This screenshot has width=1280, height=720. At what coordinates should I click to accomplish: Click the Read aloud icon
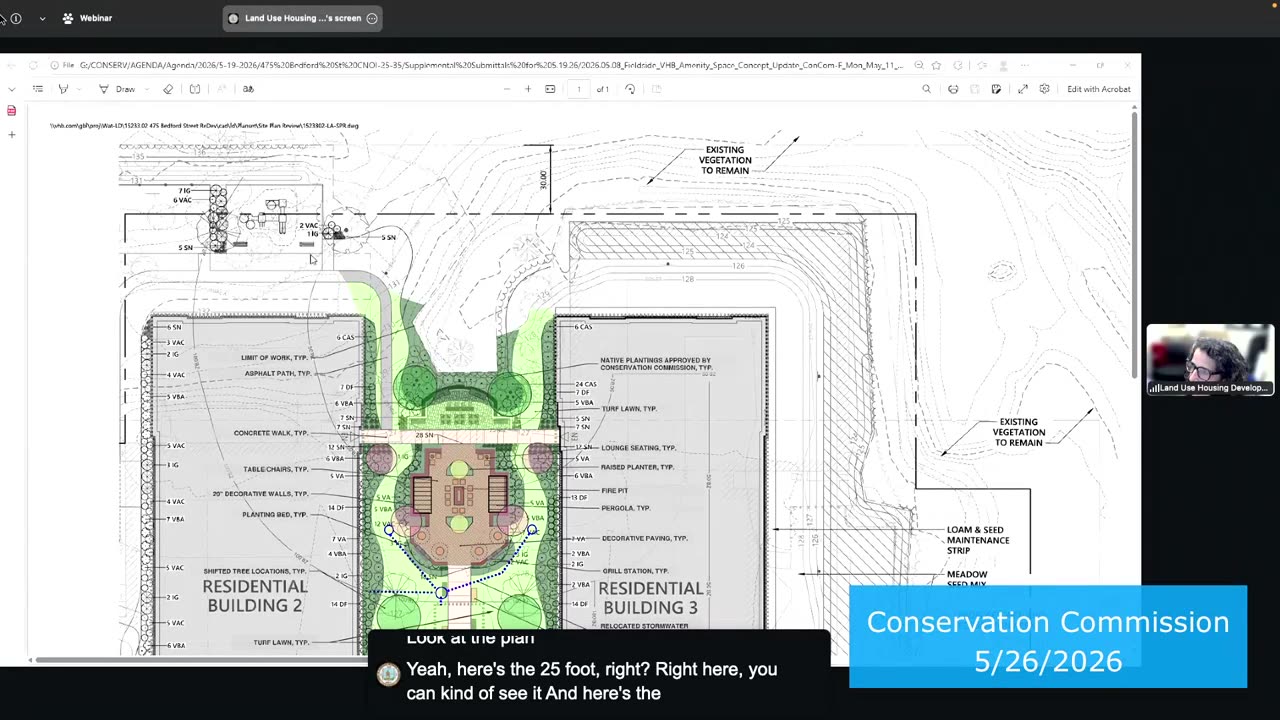[221, 89]
